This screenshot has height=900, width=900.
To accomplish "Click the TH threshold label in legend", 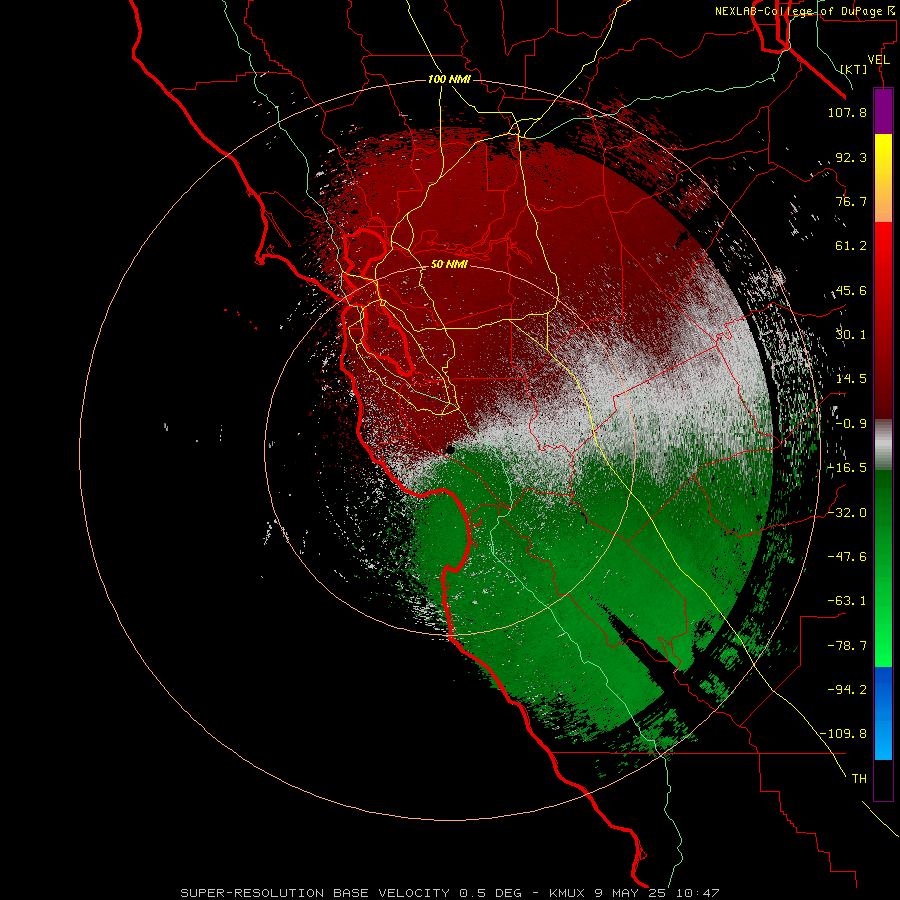I will pos(859,779).
